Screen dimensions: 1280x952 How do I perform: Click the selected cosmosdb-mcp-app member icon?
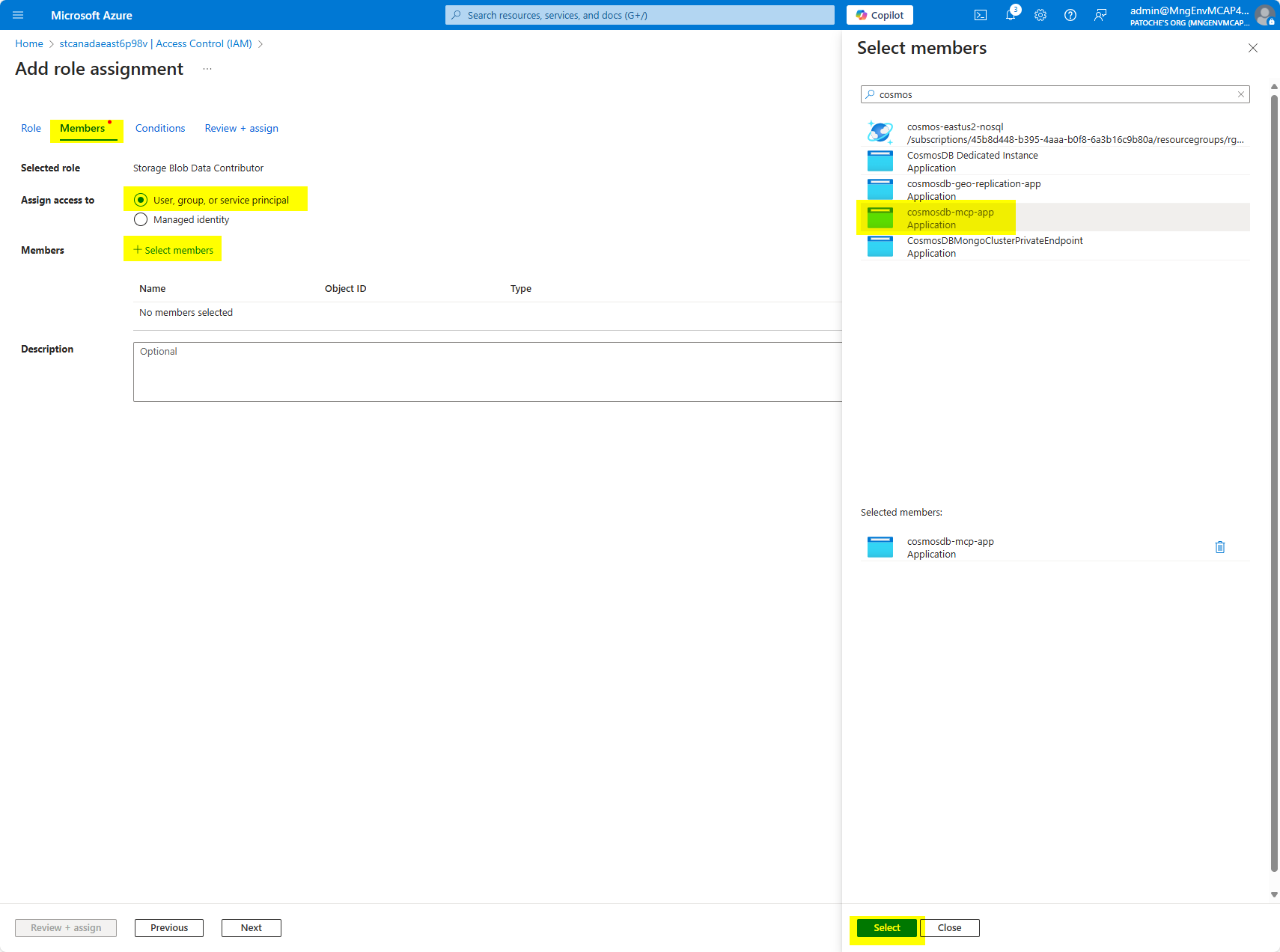pos(880,547)
